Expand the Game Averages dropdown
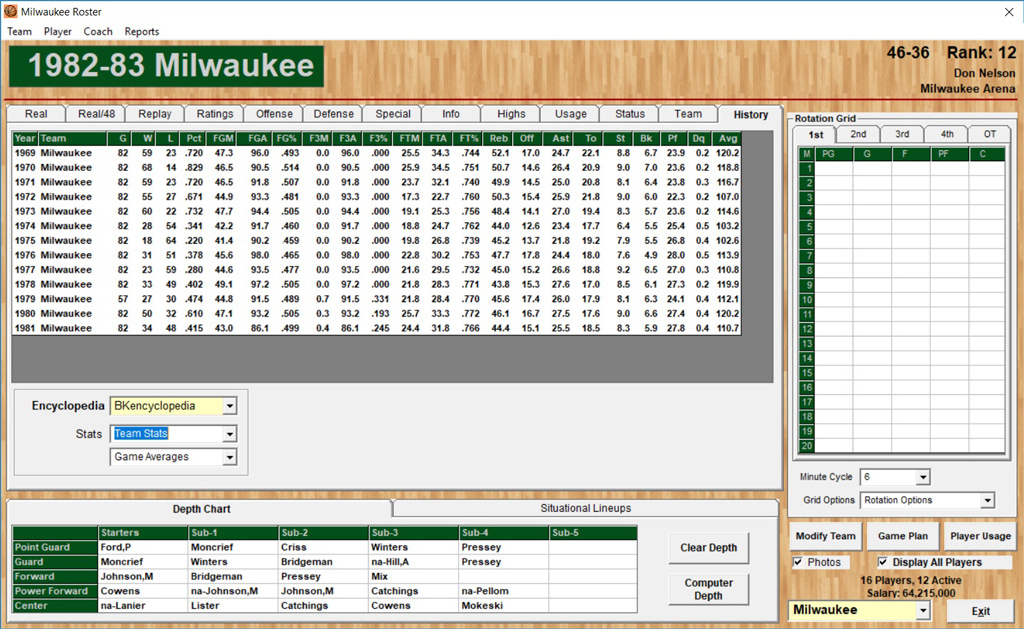Viewport: 1024px width, 629px height. coord(229,457)
